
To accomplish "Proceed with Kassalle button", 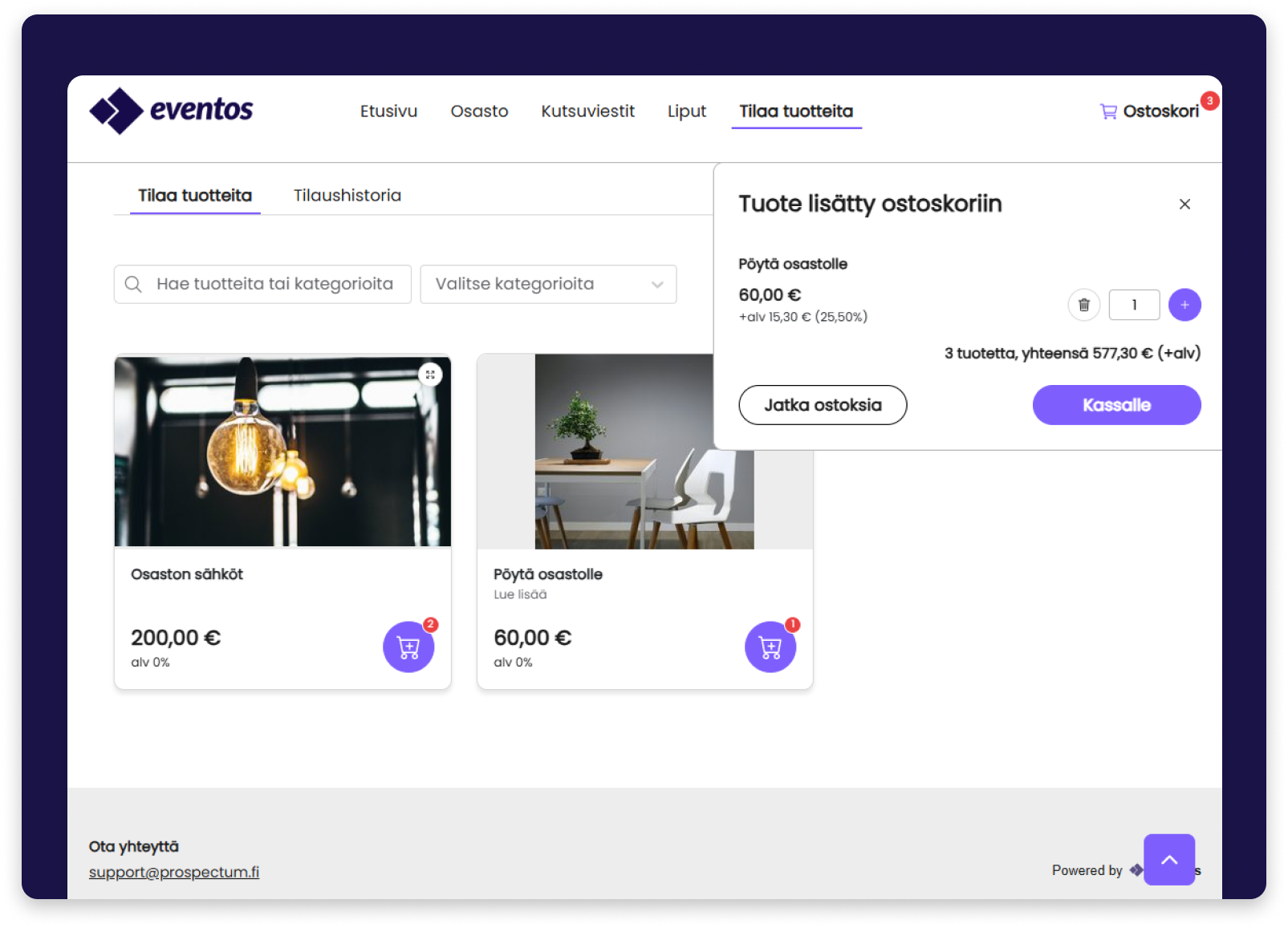I will coord(1115,405).
